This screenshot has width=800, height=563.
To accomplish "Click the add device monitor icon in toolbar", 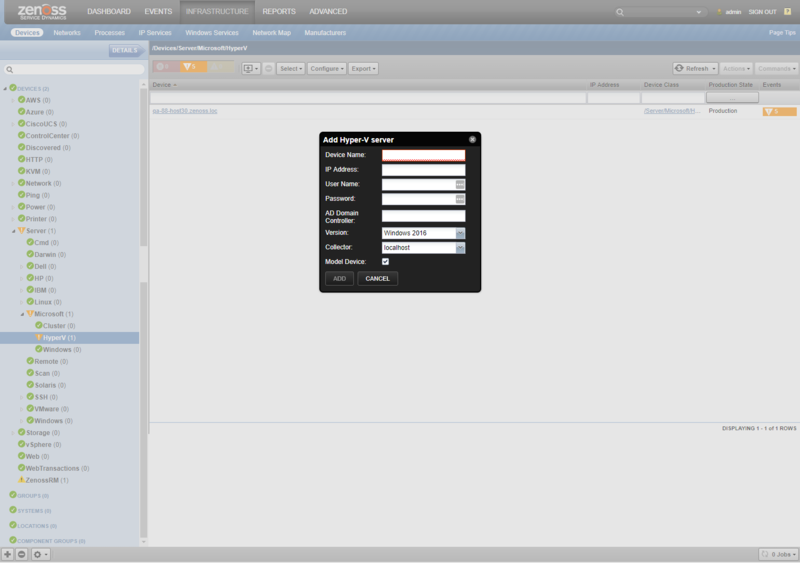I will pyautogui.click(x=251, y=68).
